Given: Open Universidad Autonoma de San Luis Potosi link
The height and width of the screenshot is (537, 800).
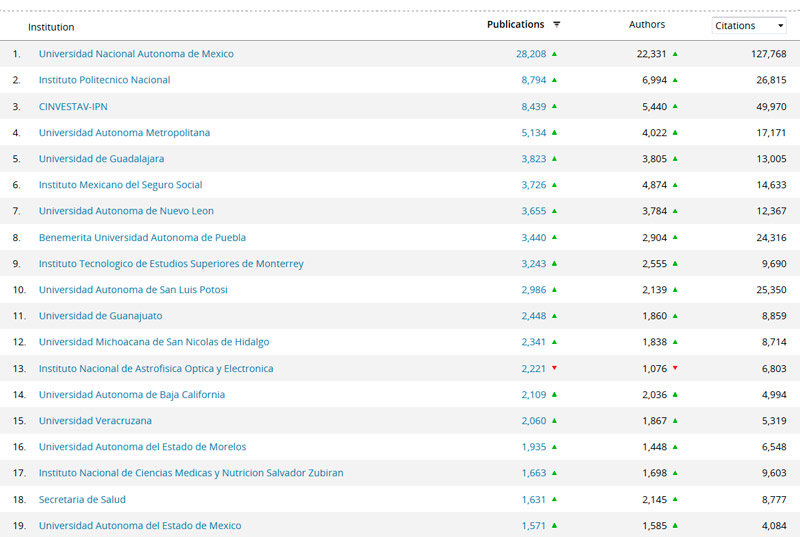Looking at the screenshot, I should point(133,290).
